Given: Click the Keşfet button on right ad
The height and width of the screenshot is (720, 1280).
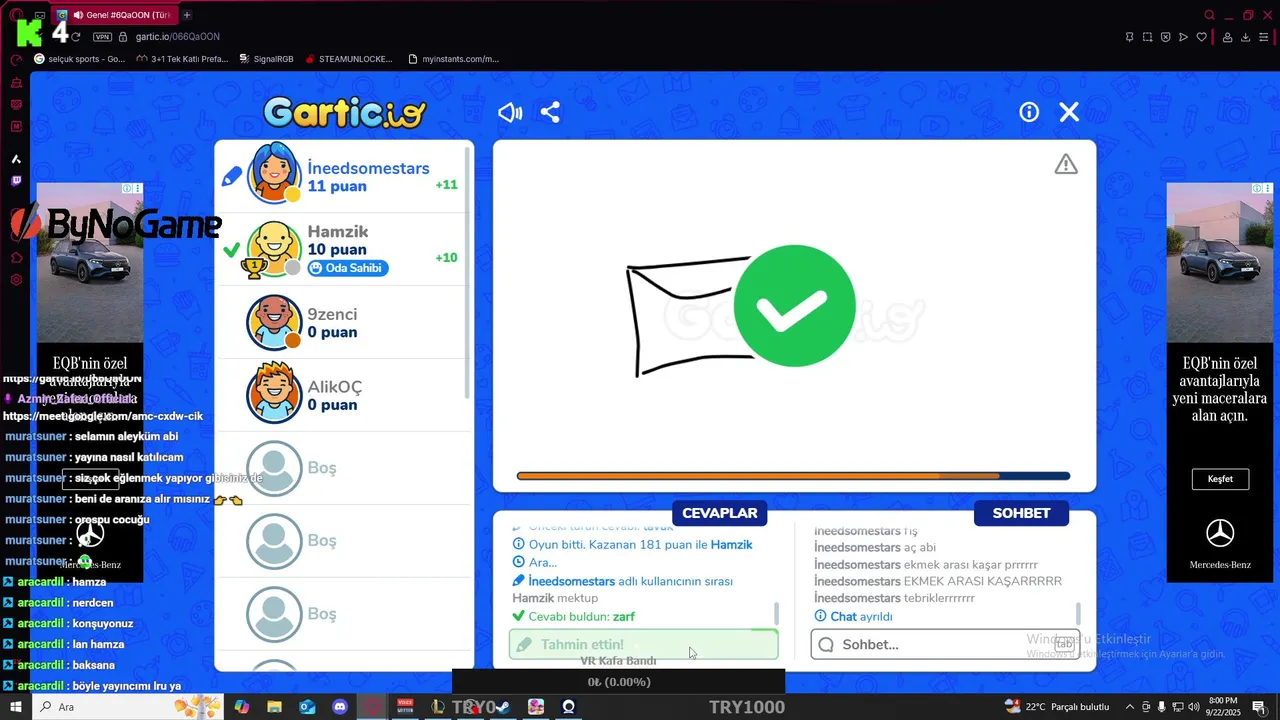Looking at the screenshot, I should [1220, 479].
